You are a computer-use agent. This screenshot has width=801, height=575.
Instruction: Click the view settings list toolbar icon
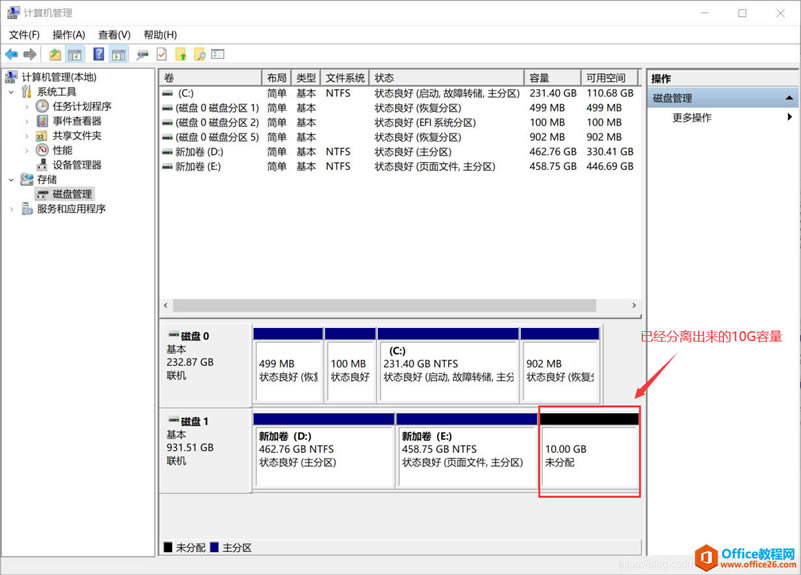point(218,54)
